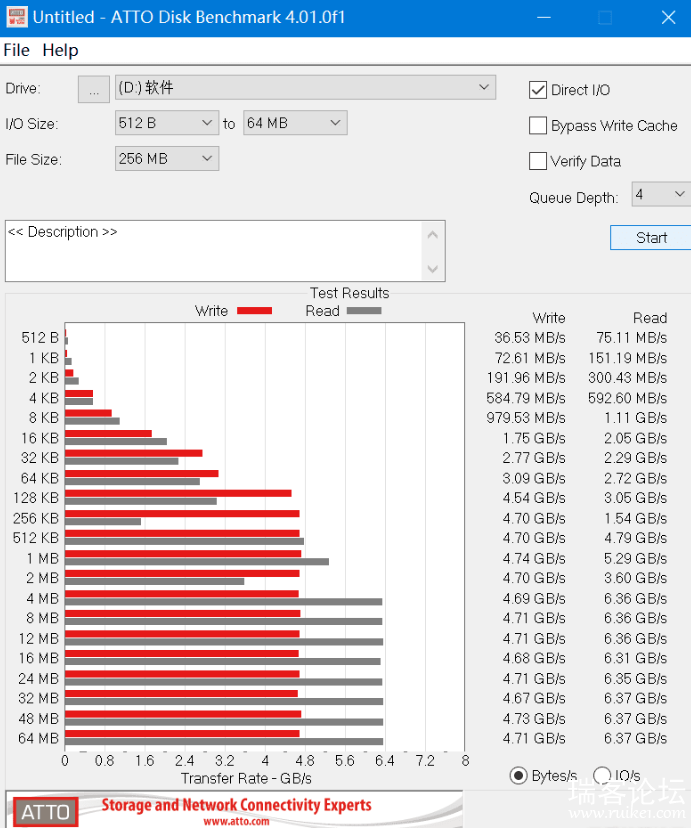Click the 4.74 GB/s write value
691x828 pixels.
pyautogui.click(x=534, y=558)
